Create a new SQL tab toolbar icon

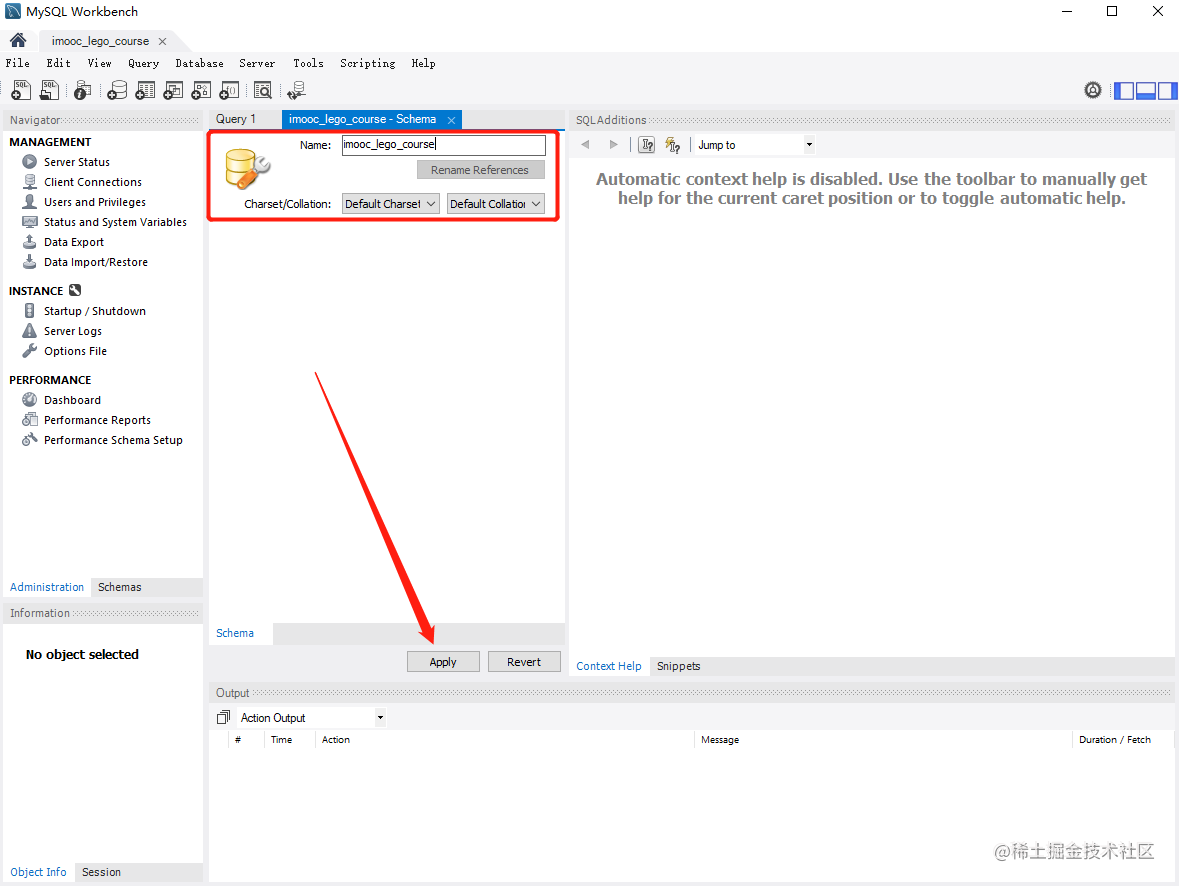pyautogui.click(x=21, y=90)
